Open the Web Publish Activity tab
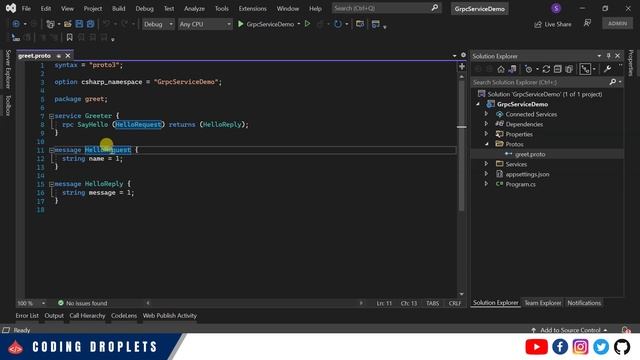Image resolution: width=640 pixels, height=360 pixels. click(169, 316)
